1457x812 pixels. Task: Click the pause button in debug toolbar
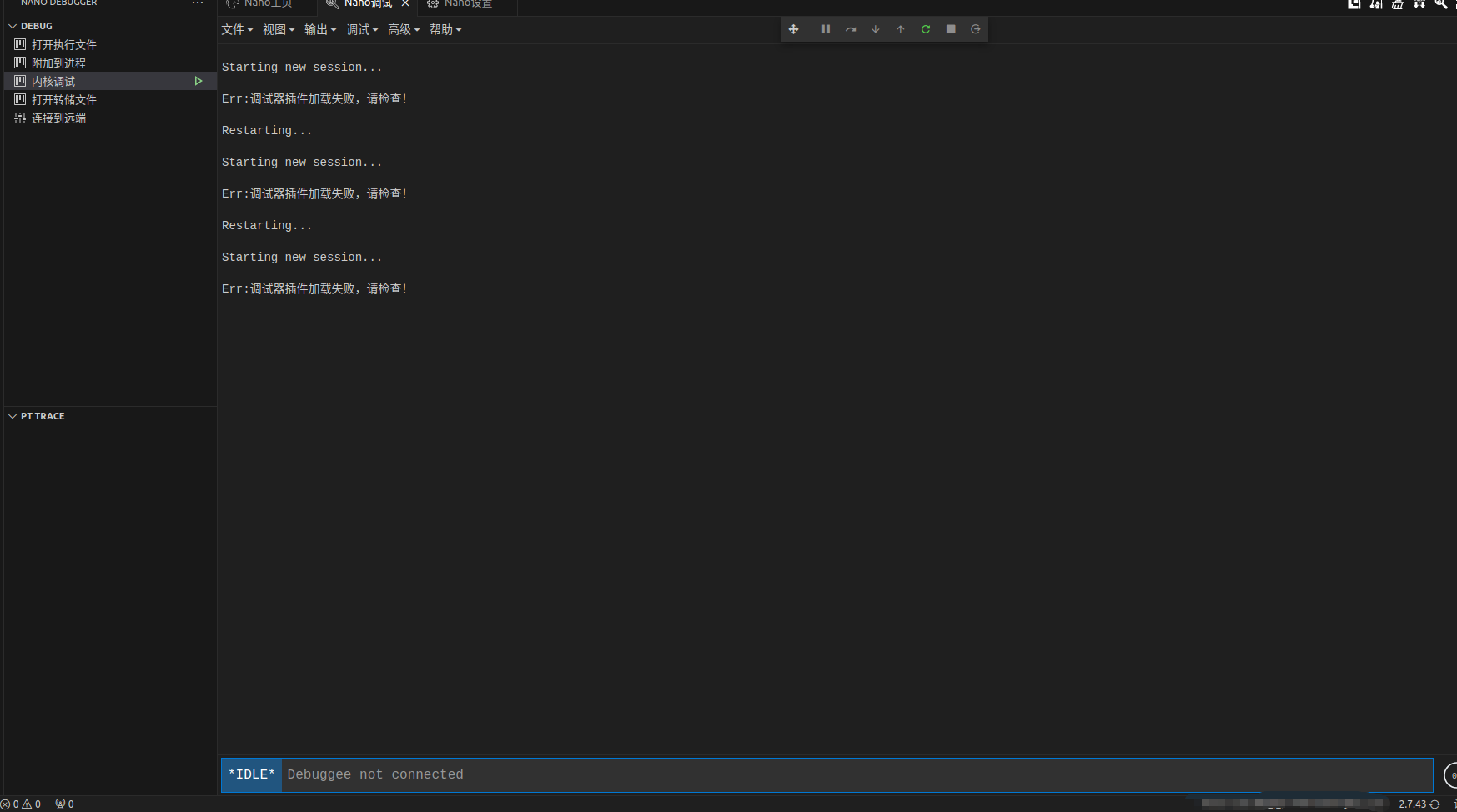point(826,29)
